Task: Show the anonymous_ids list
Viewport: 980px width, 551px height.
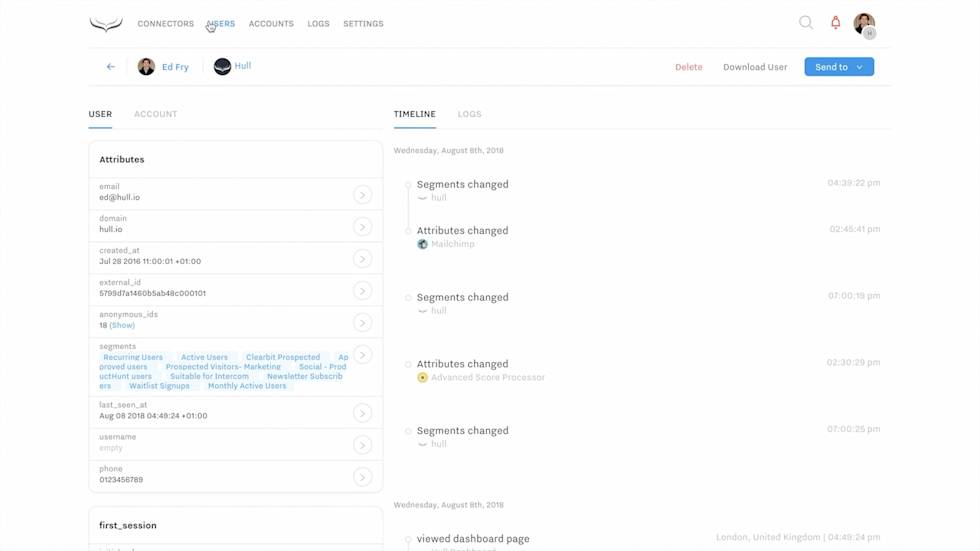Action: pyautogui.click(x=122, y=325)
